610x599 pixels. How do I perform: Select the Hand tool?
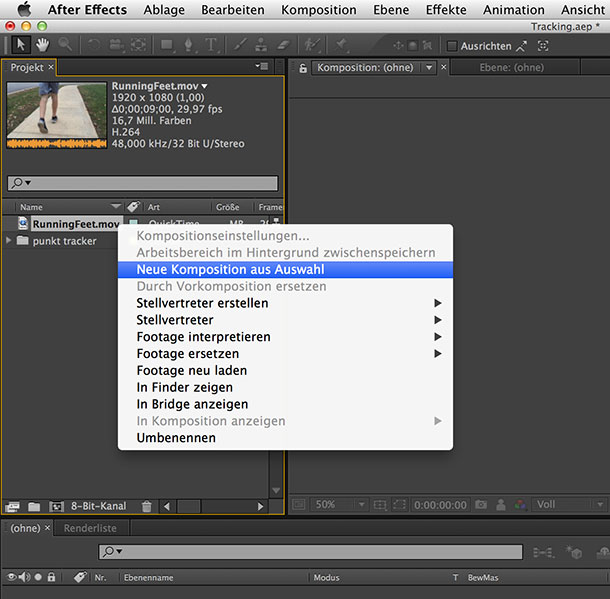tap(42, 45)
